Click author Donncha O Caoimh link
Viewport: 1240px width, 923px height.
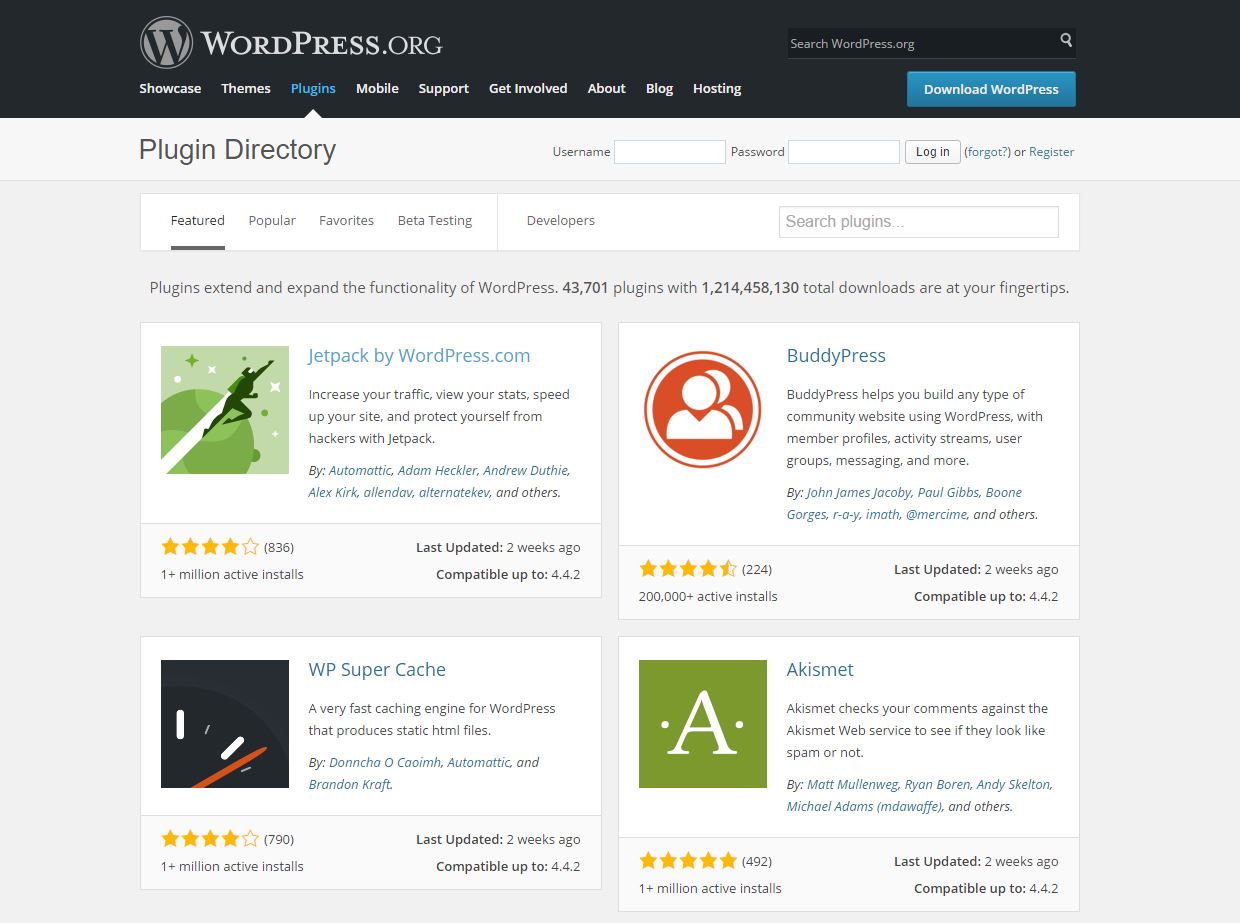tap(385, 762)
